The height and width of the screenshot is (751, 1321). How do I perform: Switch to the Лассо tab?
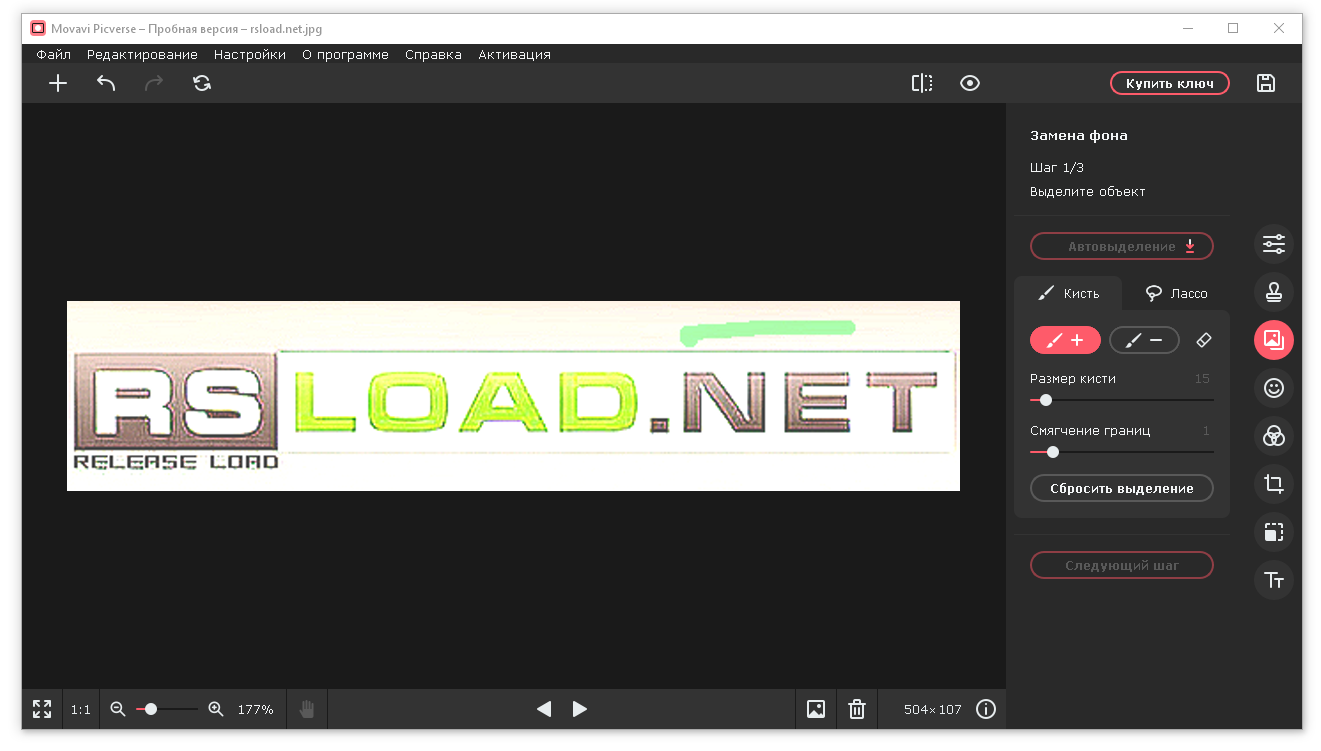(1176, 293)
